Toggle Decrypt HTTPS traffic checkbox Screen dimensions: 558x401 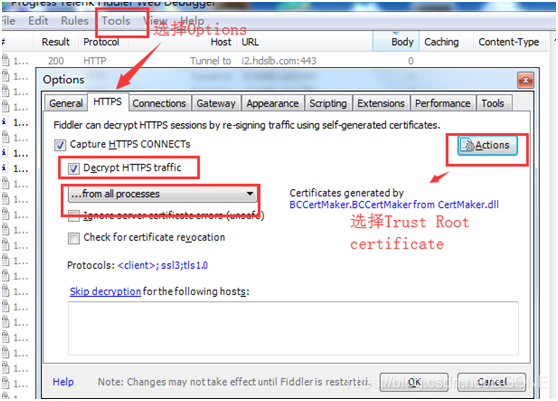pyautogui.click(x=74, y=168)
